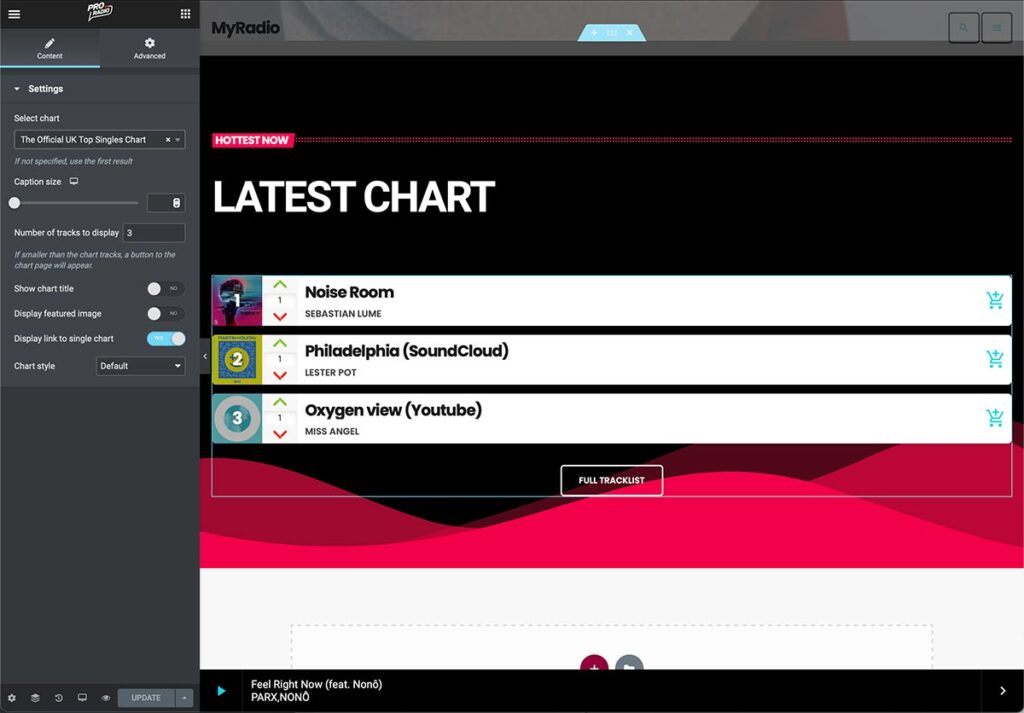Add Noise Room to cart

[x=994, y=300]
